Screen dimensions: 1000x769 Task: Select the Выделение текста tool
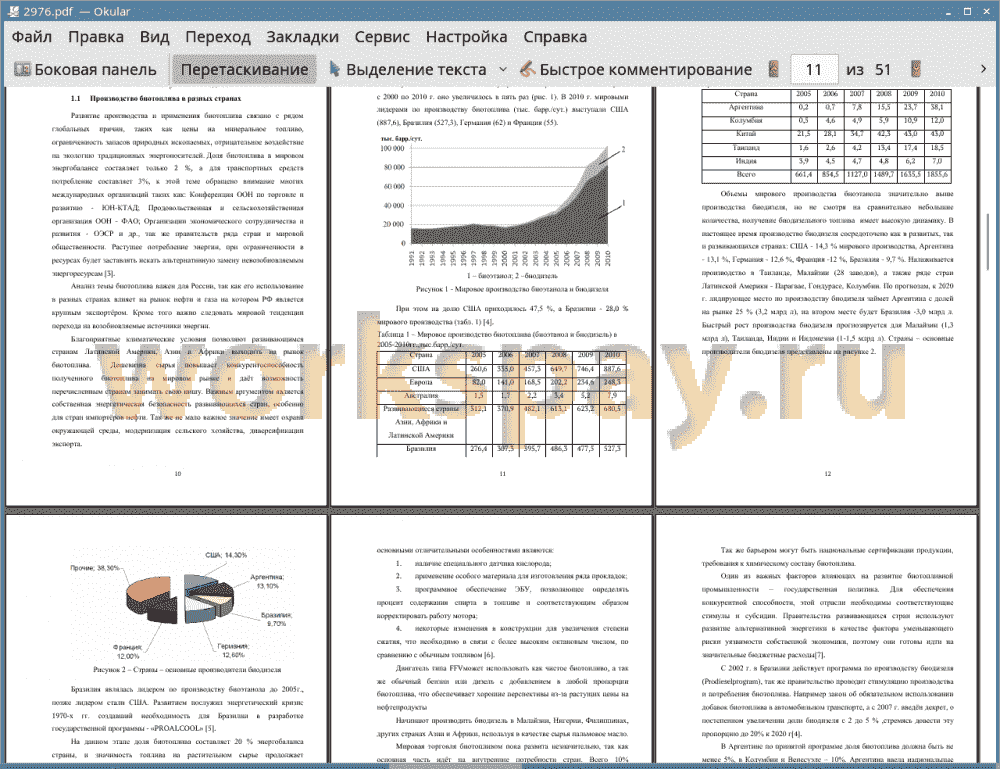pos(408,70)
